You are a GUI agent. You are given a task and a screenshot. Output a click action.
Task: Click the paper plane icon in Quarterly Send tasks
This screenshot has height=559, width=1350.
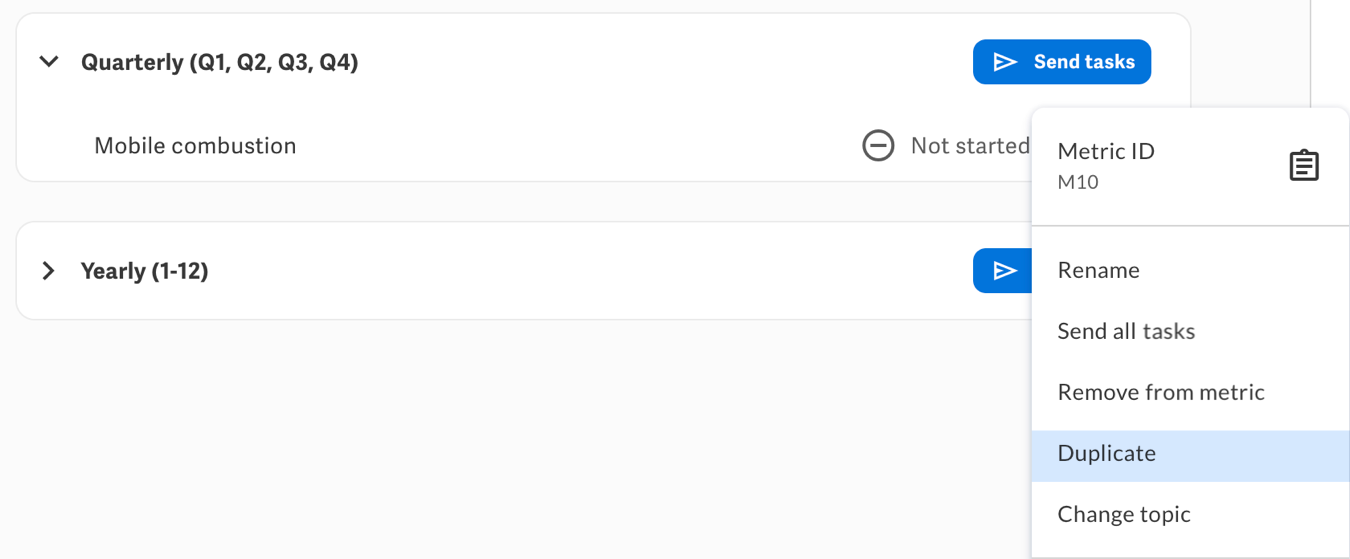tap(1005, 62)
